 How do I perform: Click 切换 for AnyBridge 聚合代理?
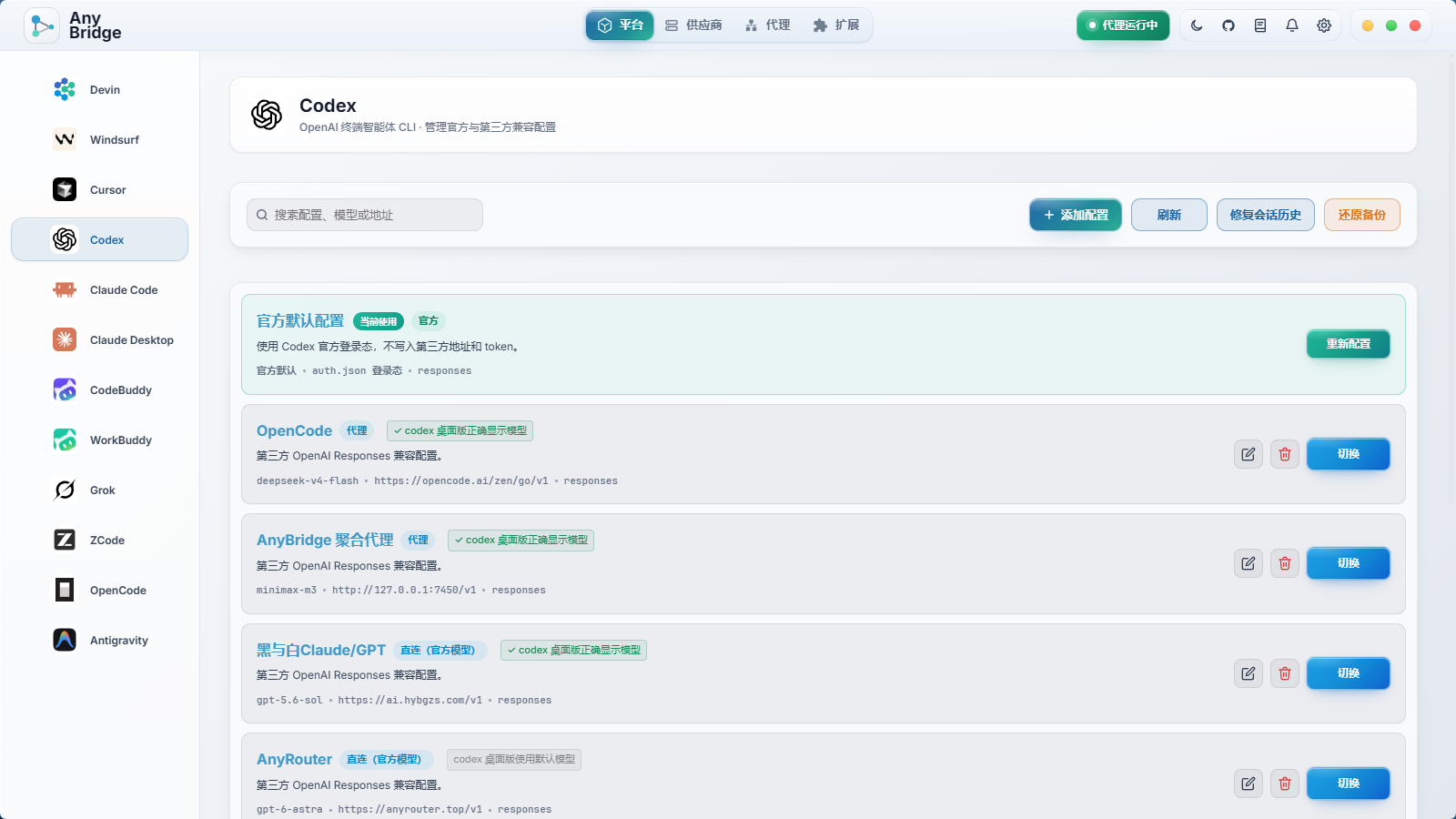point(1349,563)
